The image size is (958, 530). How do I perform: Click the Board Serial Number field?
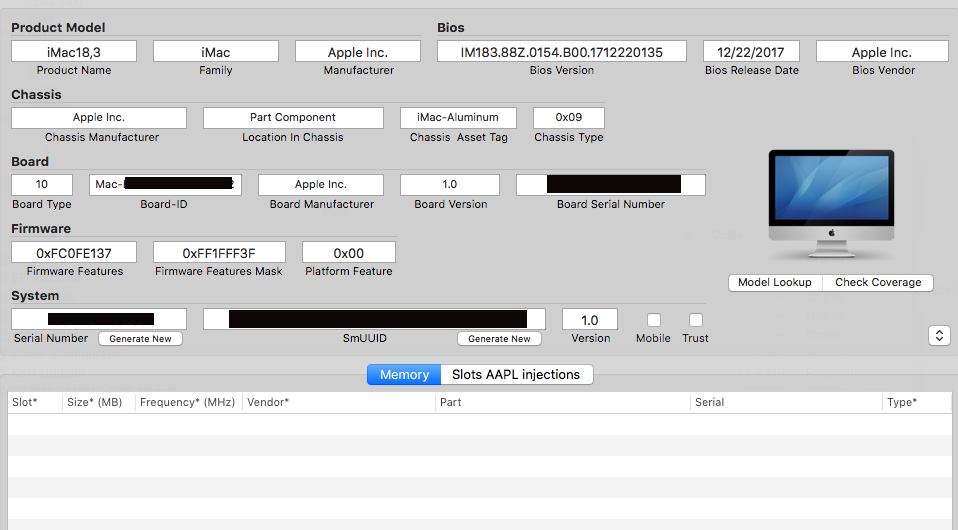(x=611, y=185)
